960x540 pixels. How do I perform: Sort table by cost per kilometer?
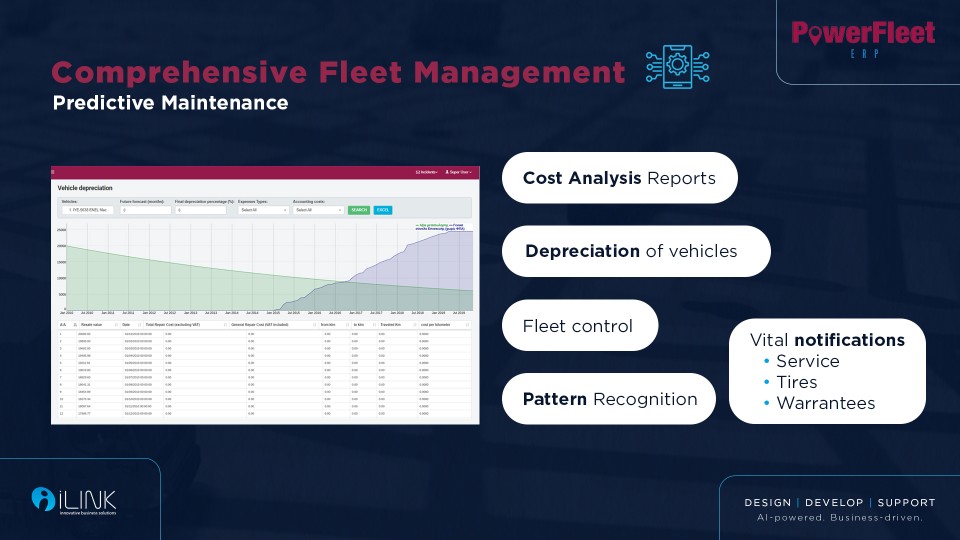pos(441,325)
